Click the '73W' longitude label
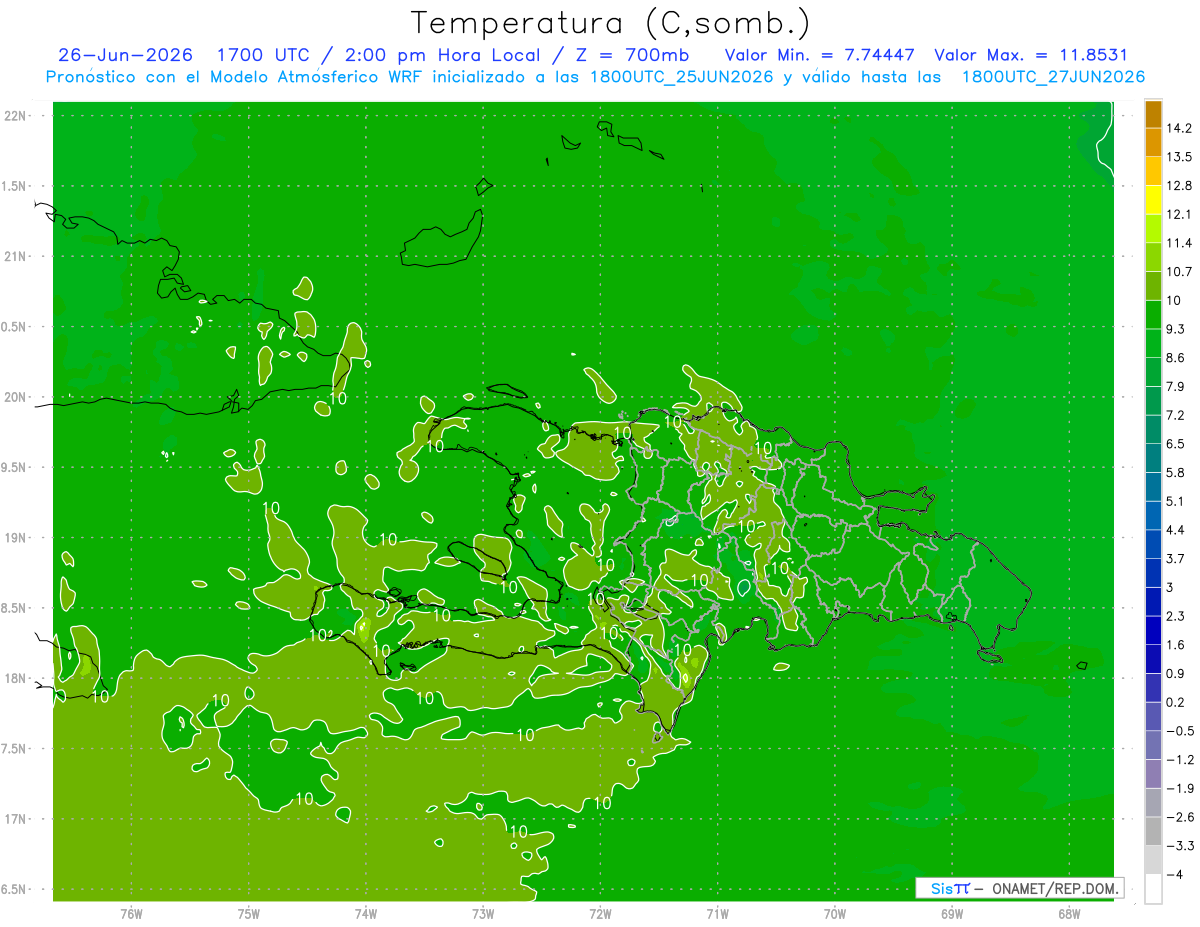The image size is (1200, 927). [483, 914]
